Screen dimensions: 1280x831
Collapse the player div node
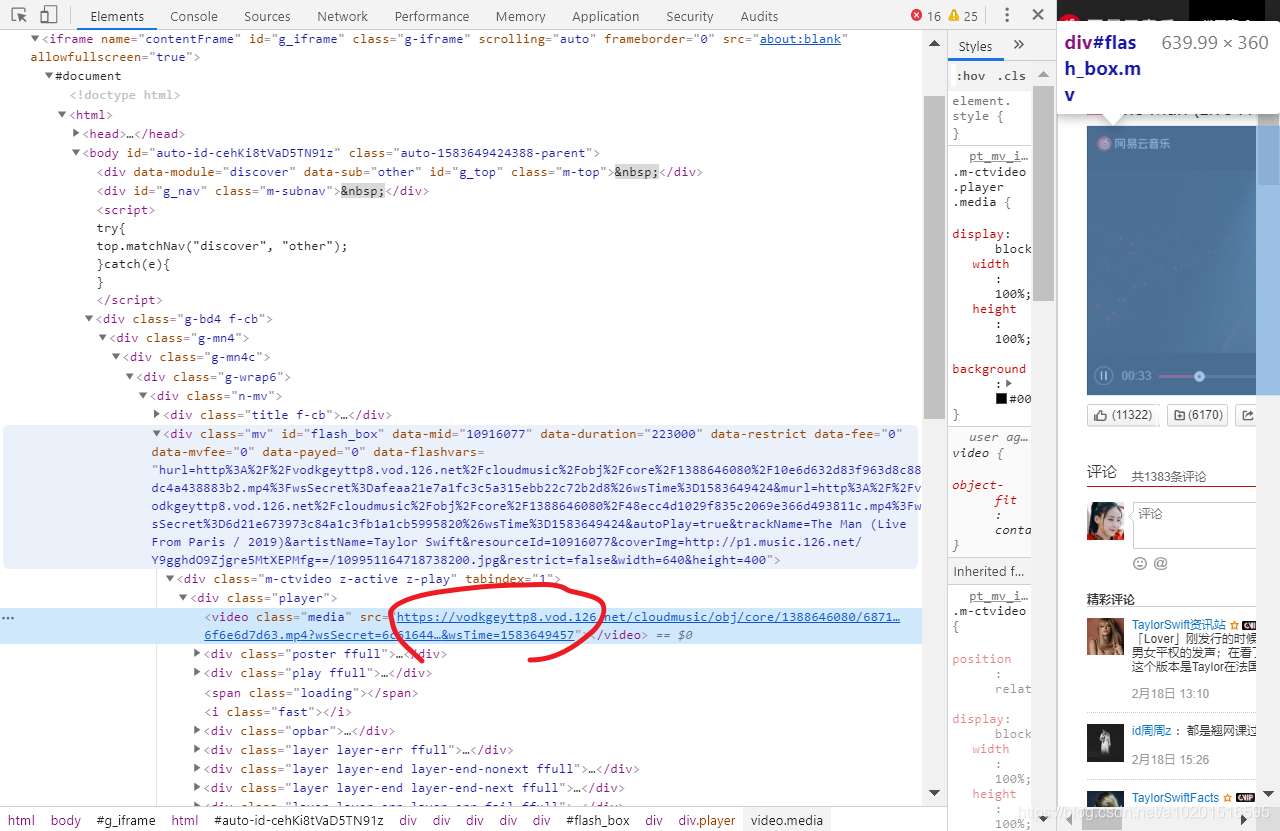click(x=183, y=598)
